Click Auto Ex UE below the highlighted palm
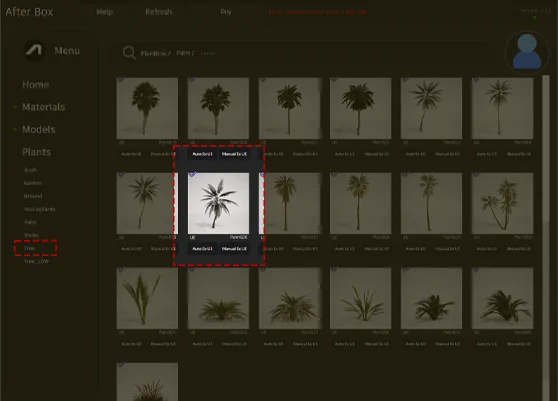The width and height of the screenshot is (558, 401). click(202, 249)
